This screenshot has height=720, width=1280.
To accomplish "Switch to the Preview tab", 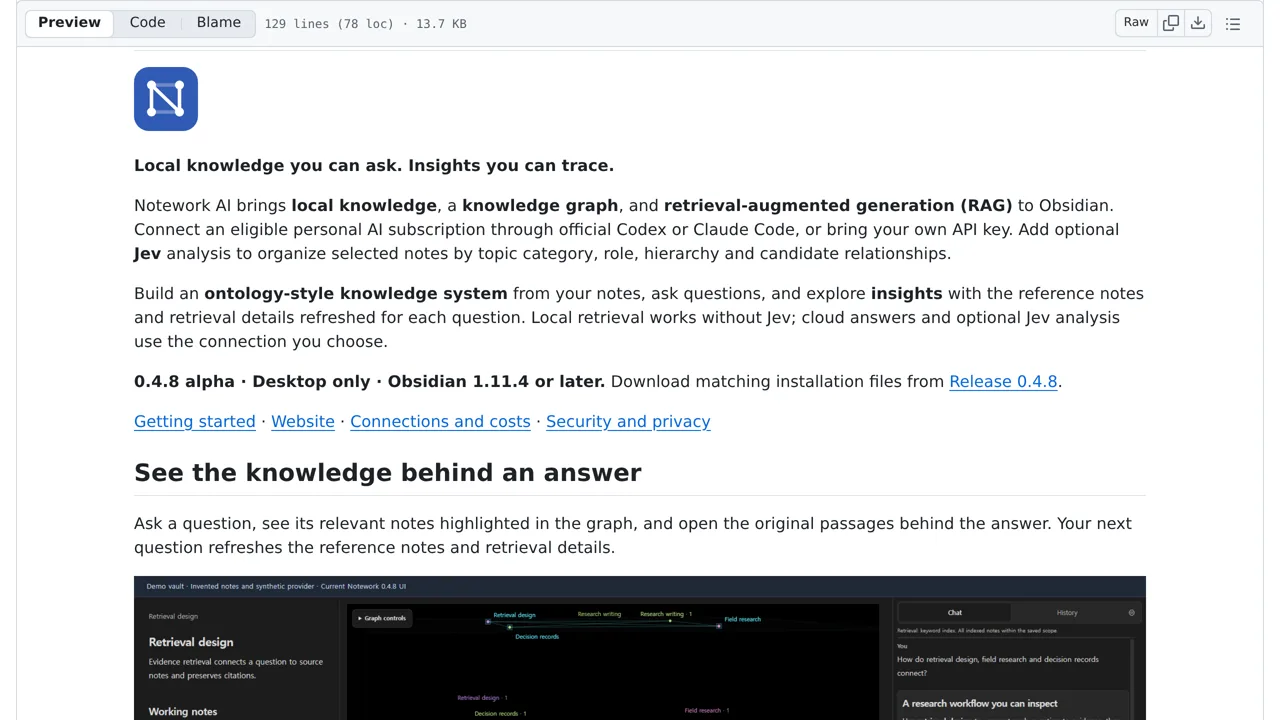I will [69, 23].
